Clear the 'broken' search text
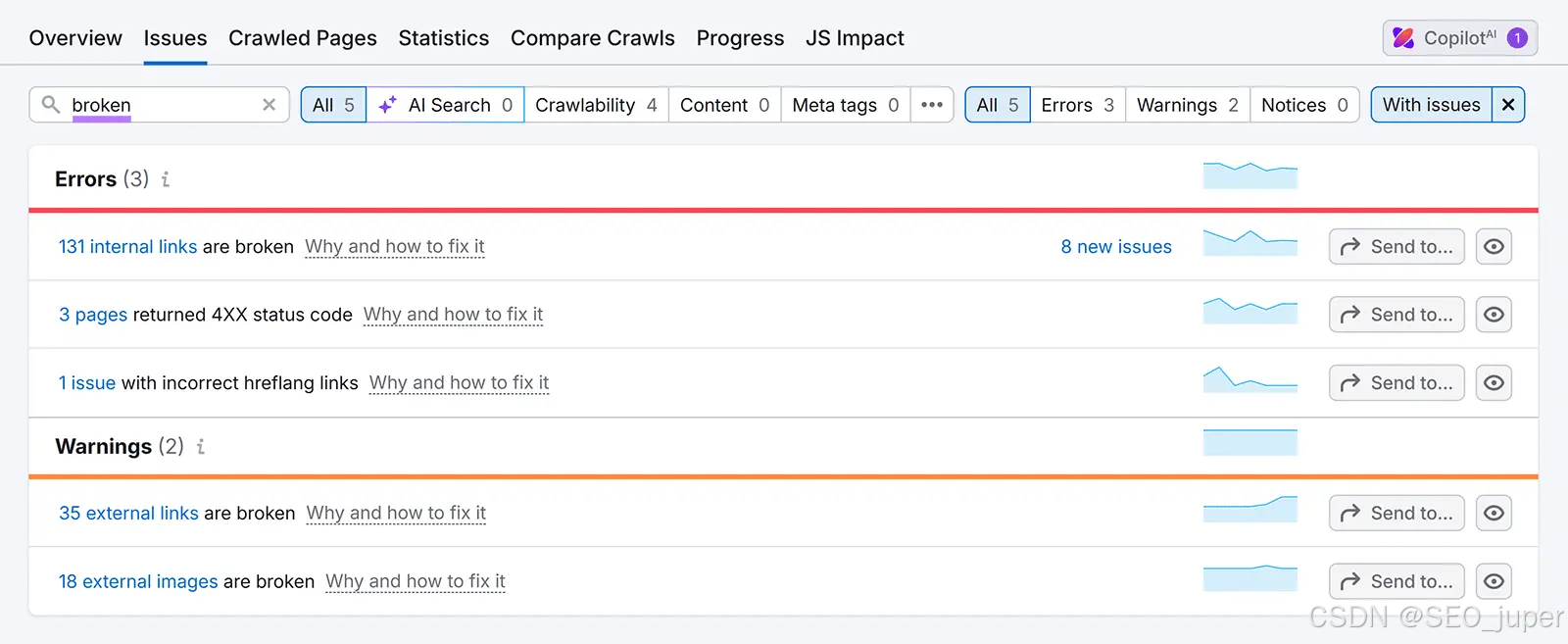1568x644 pixels. [269, 105]
